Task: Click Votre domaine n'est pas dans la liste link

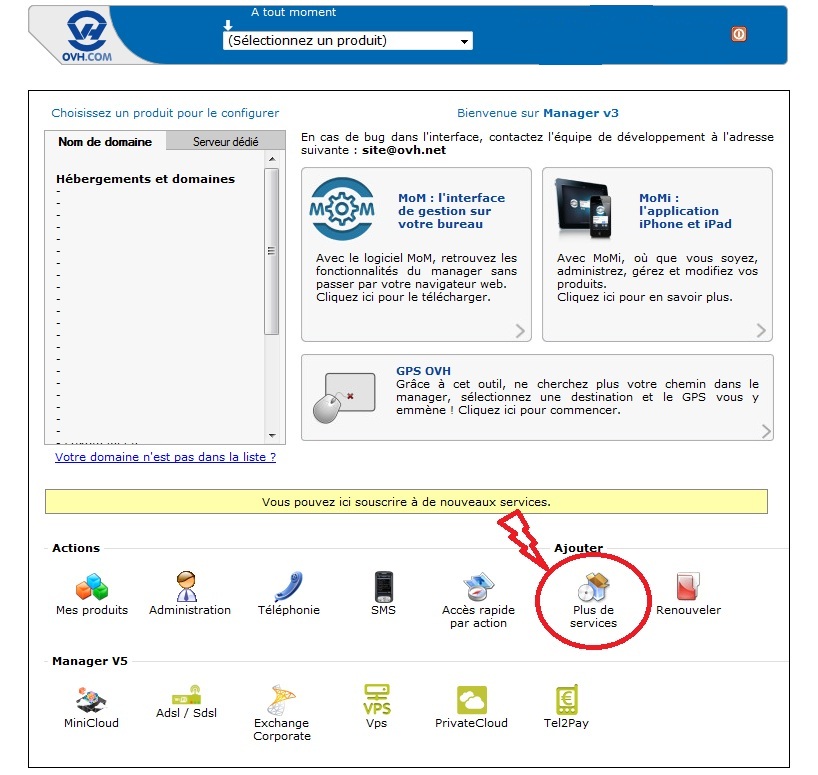Action: point(165,457)
